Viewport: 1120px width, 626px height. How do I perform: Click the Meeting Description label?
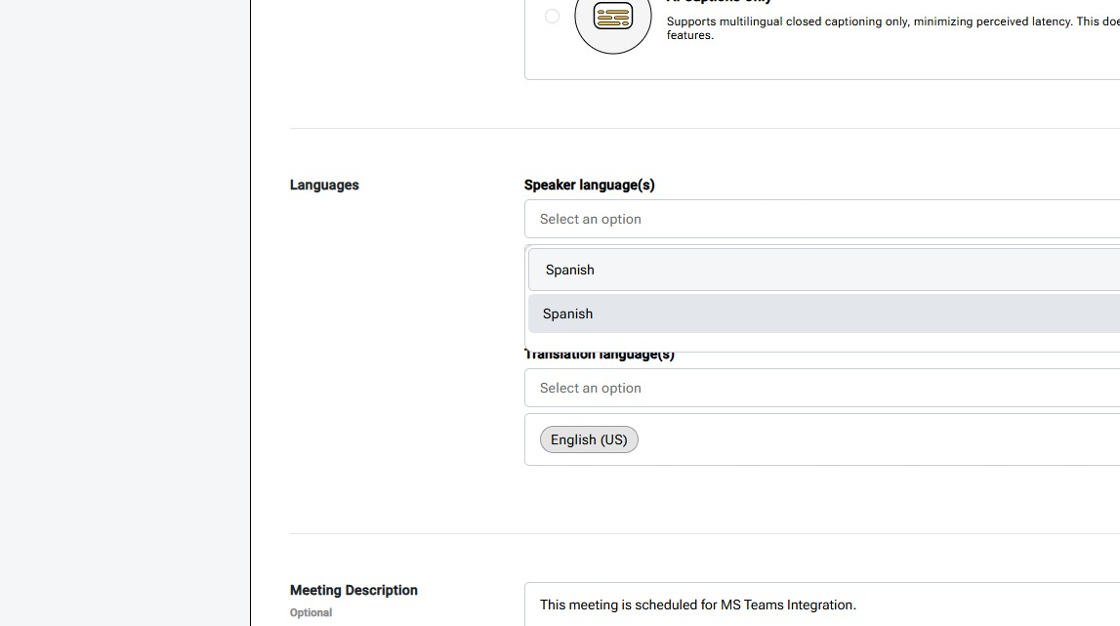[x=354, y=590]
